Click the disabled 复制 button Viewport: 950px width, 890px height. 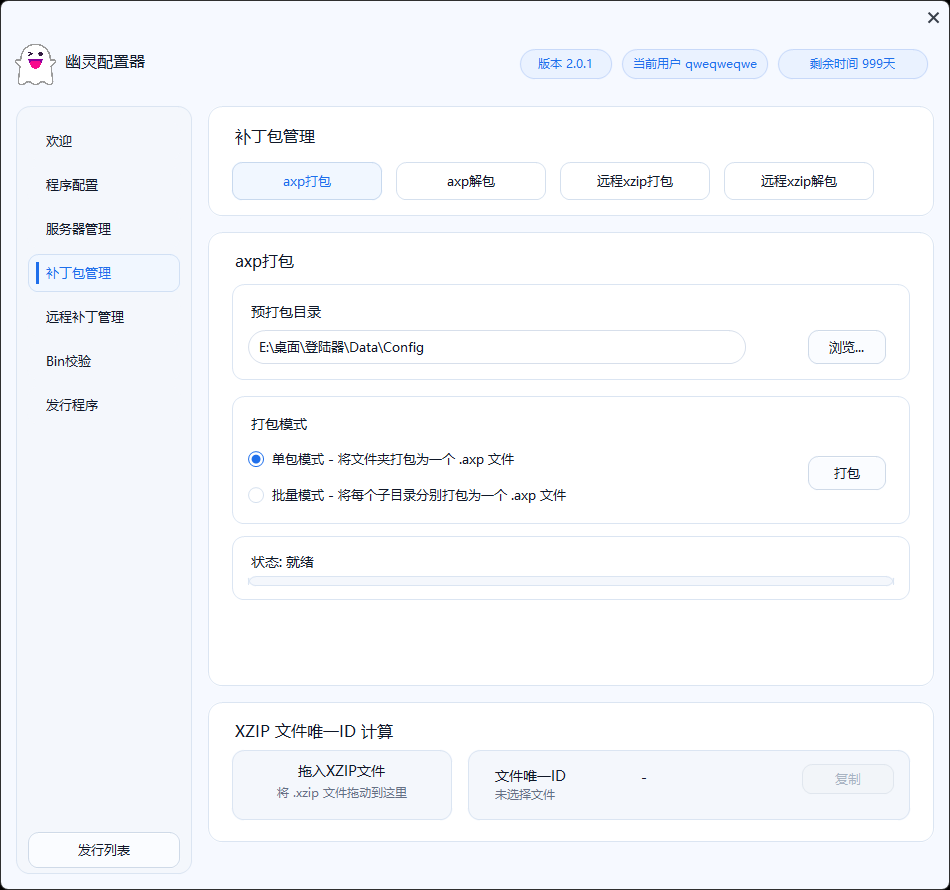848,779
